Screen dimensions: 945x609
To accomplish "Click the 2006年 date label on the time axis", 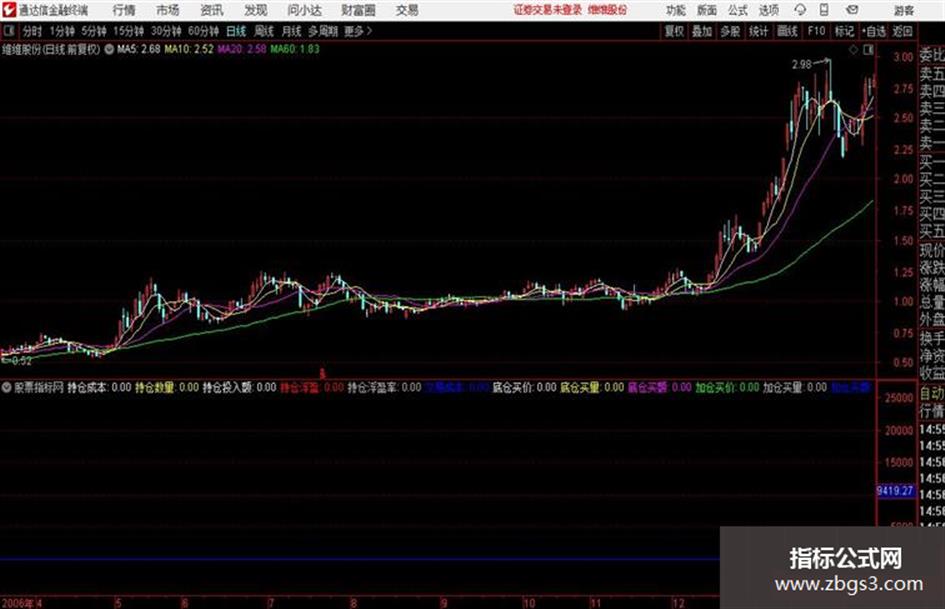I will click(x=18, y=602).
